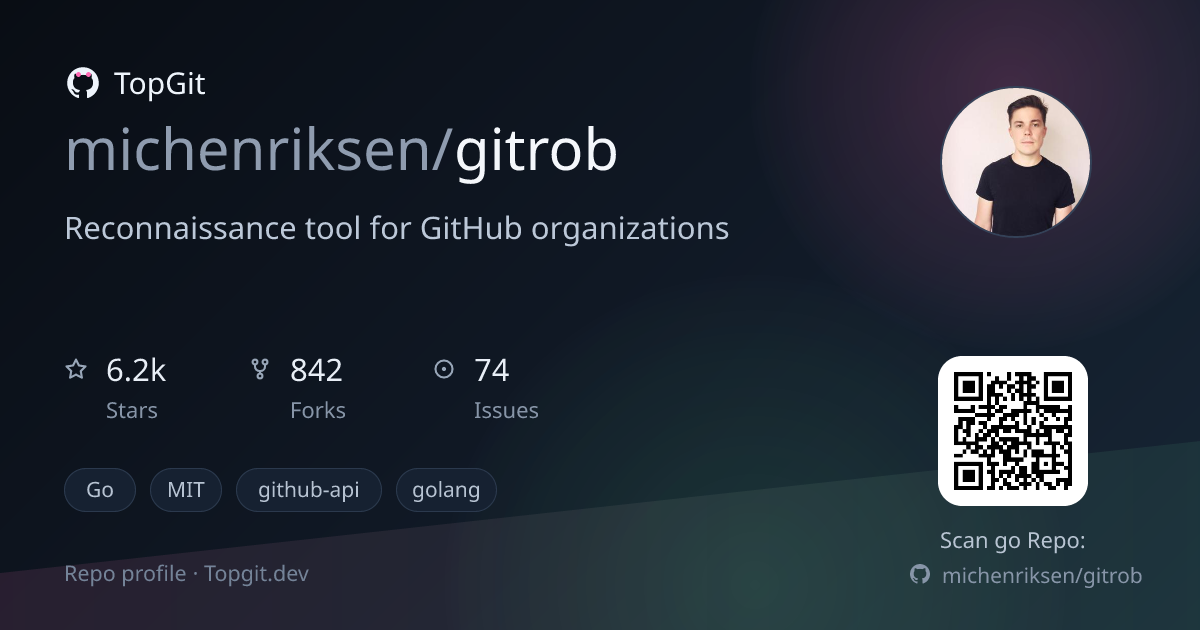This screenshot has width=1200, height=630.
Task: Click the TopGit logo icon
Action: (82, 84)
